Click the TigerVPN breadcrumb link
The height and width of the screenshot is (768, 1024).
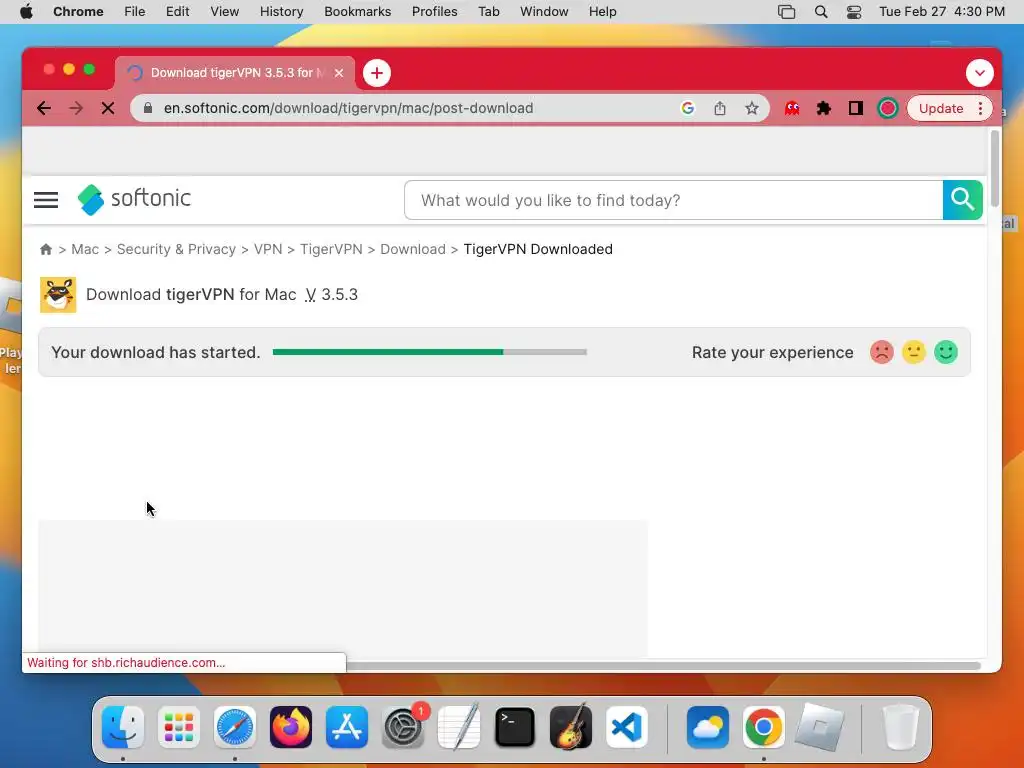point(331,249)
